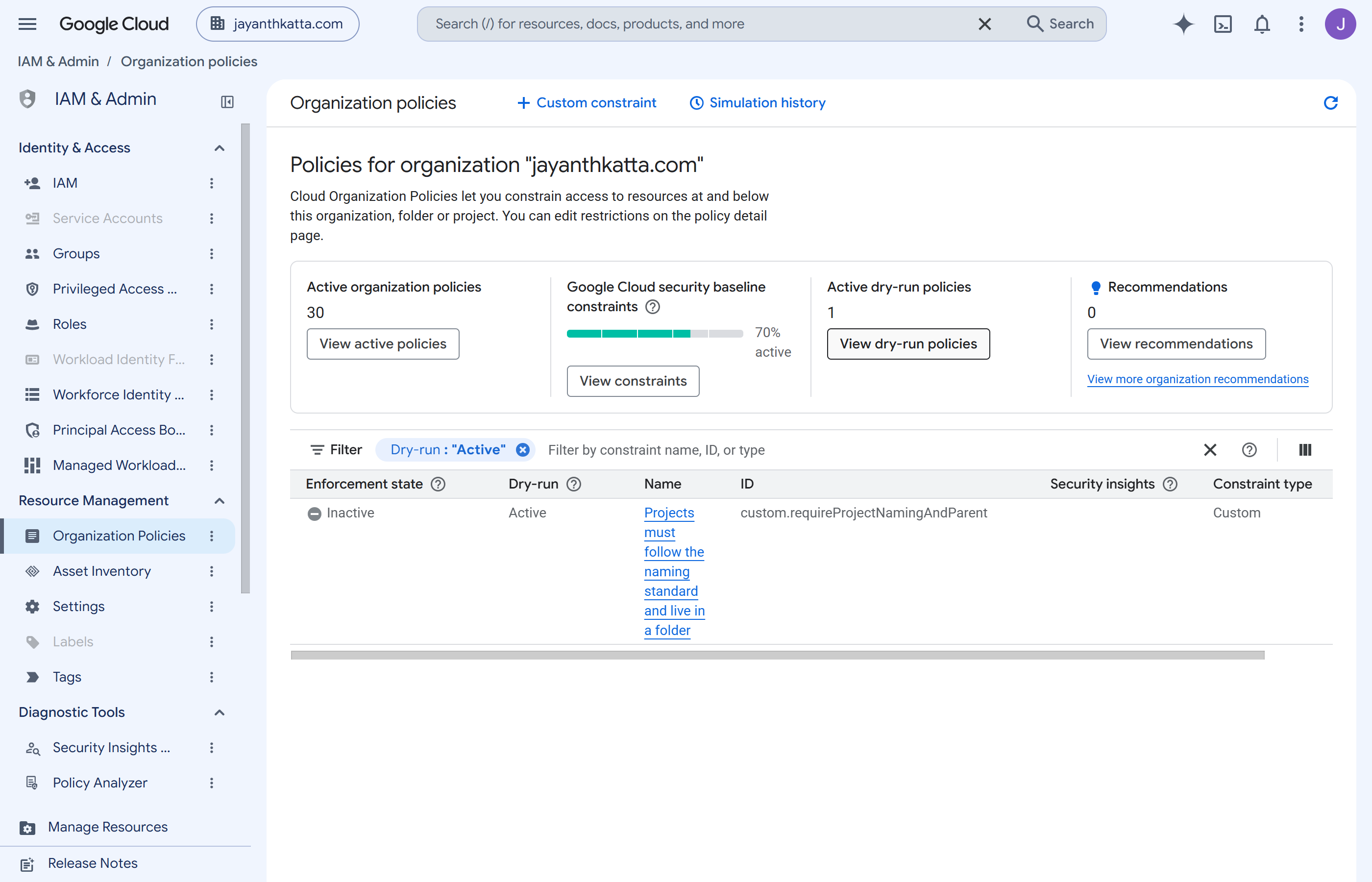Open more options for Asset Inventory item
1372x882 pixels.
point(212,571)
